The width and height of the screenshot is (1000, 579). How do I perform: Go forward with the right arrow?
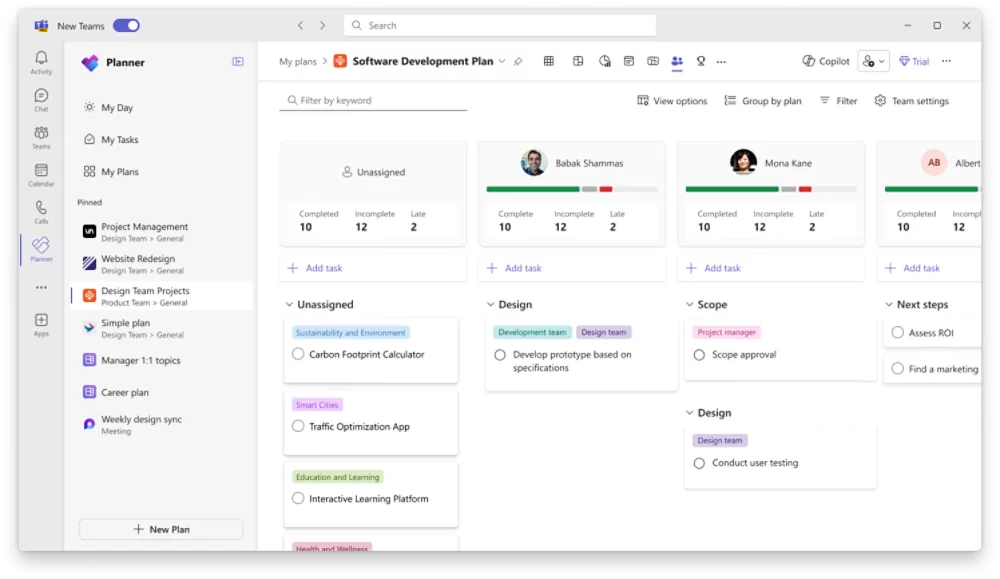coord(323,26)
